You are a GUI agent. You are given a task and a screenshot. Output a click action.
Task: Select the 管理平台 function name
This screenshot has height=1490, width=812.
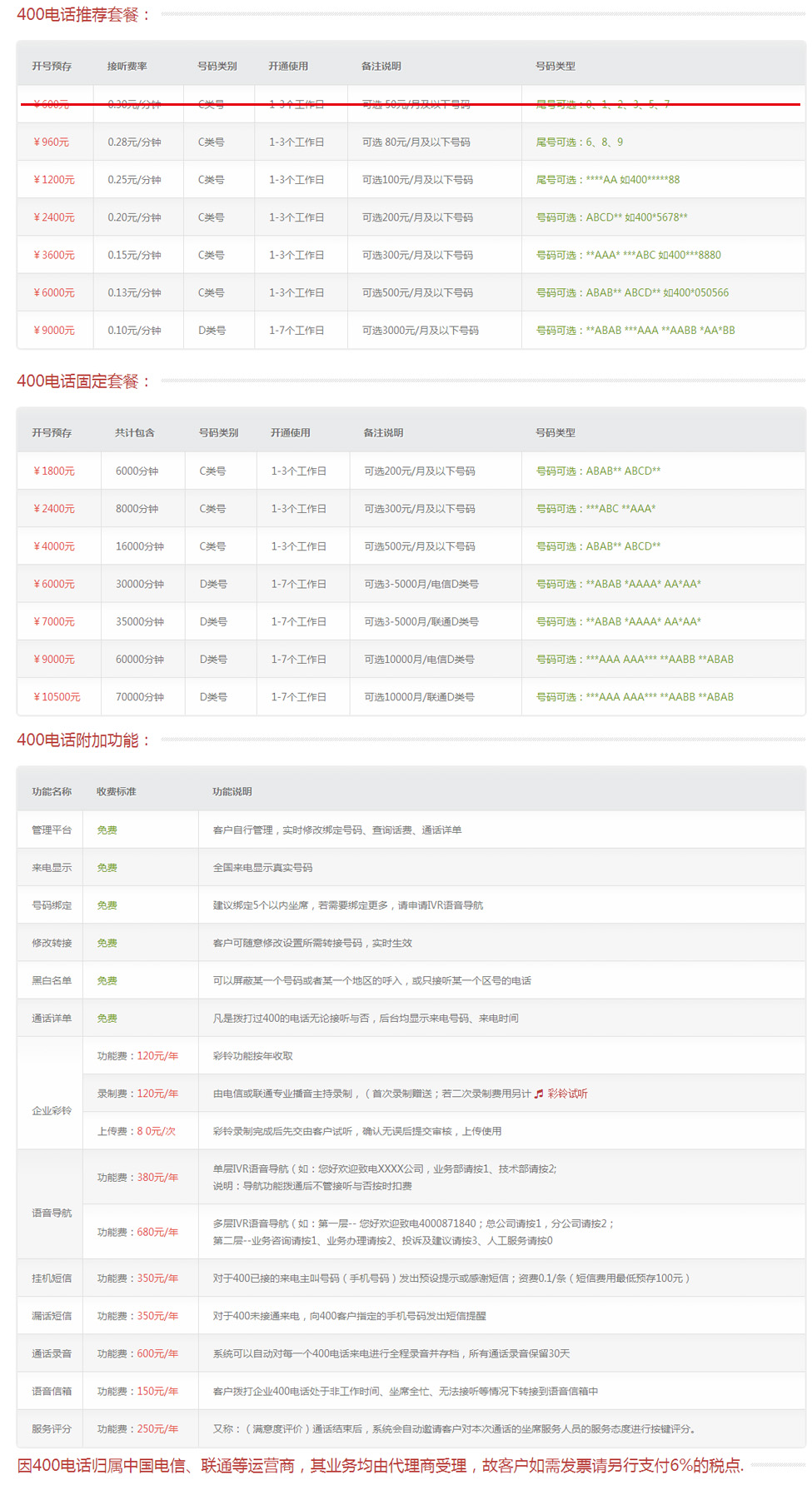[52, 830]
